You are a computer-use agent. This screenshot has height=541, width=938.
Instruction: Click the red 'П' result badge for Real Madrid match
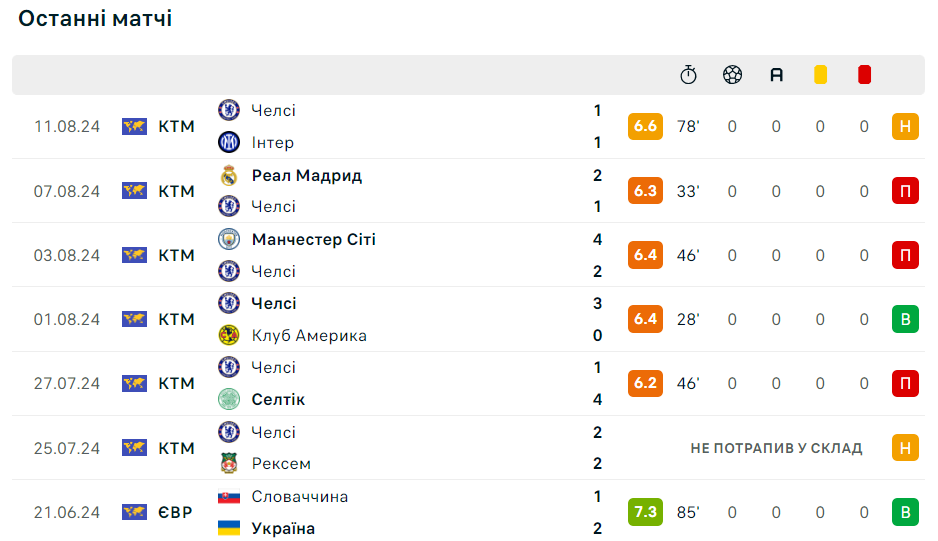tap(905, 191)
